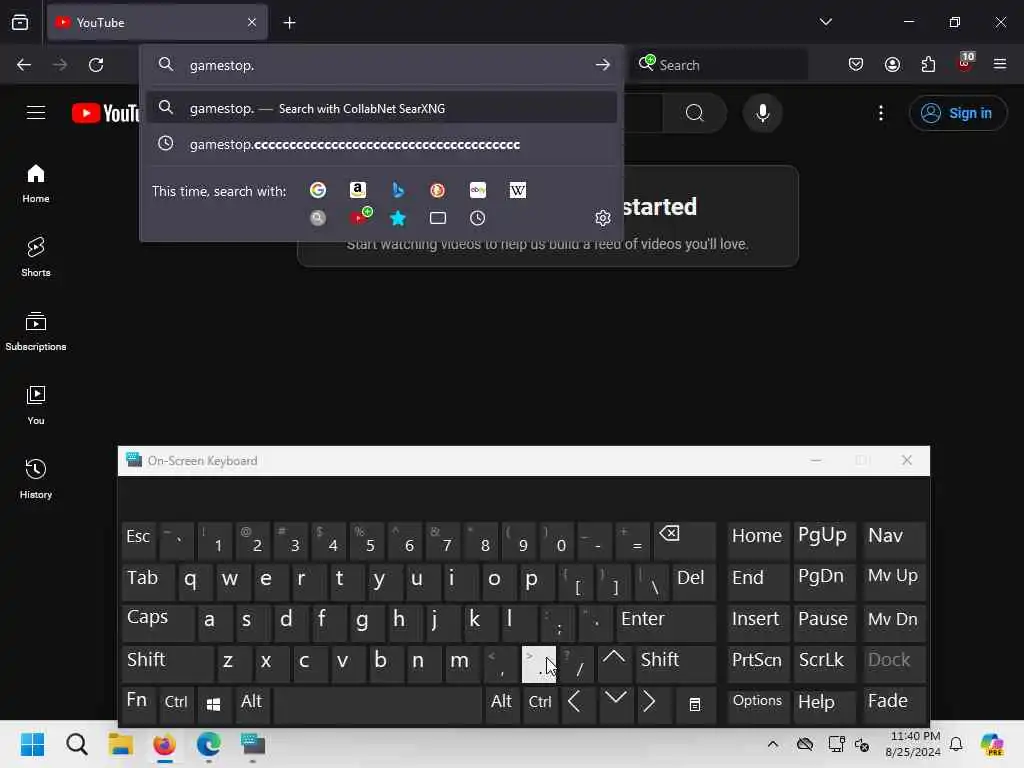This screenshot has width=1024, height=768.
Task: Toggle the right Alt key
Action: pyautogui.click(x=502, y=703)
